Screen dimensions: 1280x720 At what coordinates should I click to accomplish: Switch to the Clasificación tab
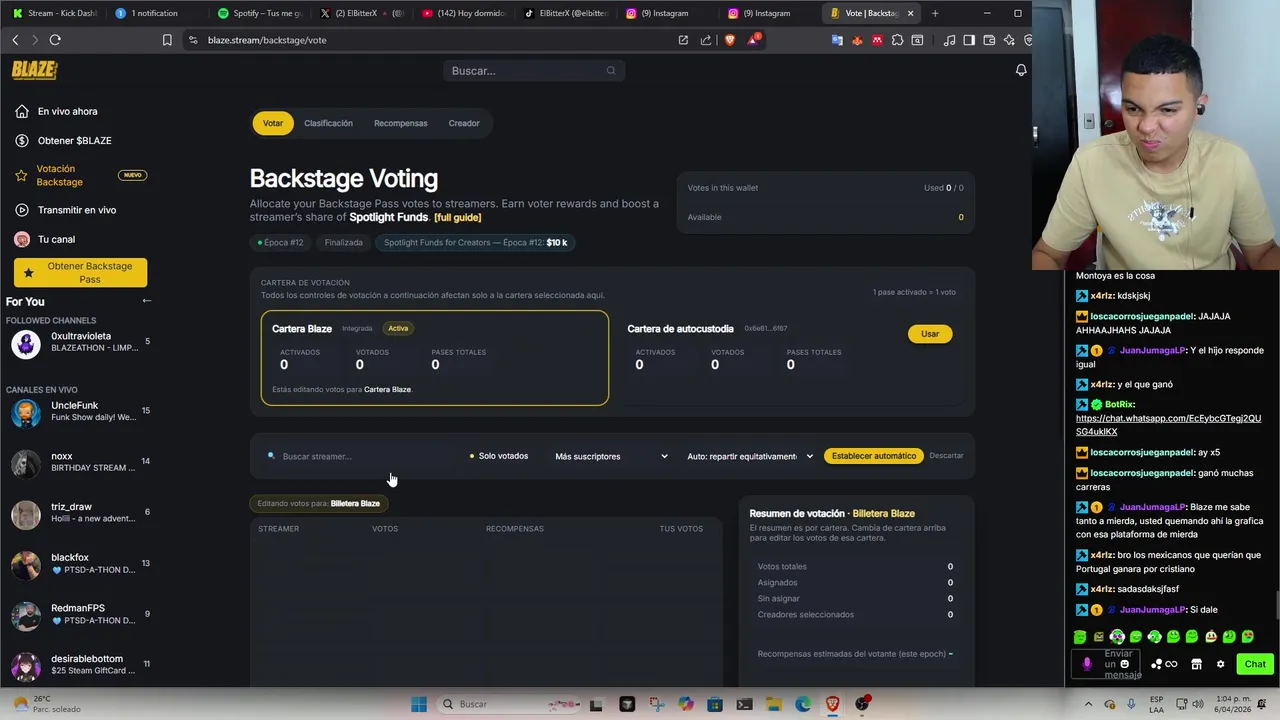point(328,123)
